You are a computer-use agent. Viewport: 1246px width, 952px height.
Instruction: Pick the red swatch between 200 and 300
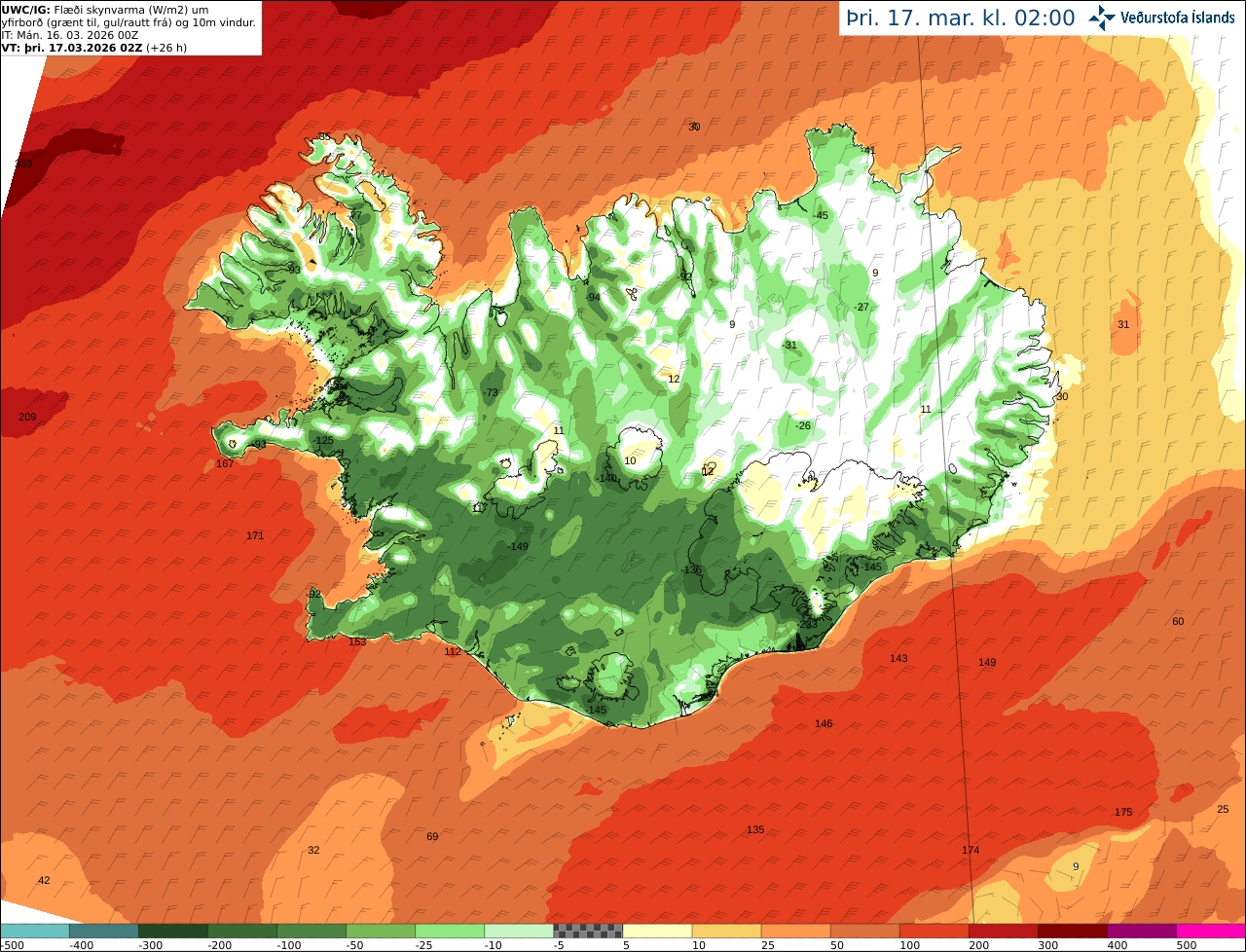click(1002, 931)
